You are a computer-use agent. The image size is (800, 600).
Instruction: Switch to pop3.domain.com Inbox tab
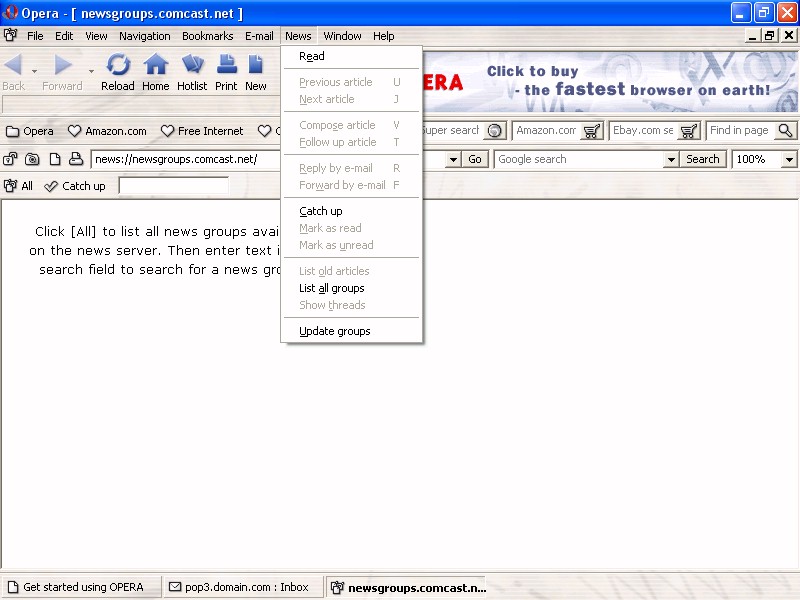tap(243, 587)
